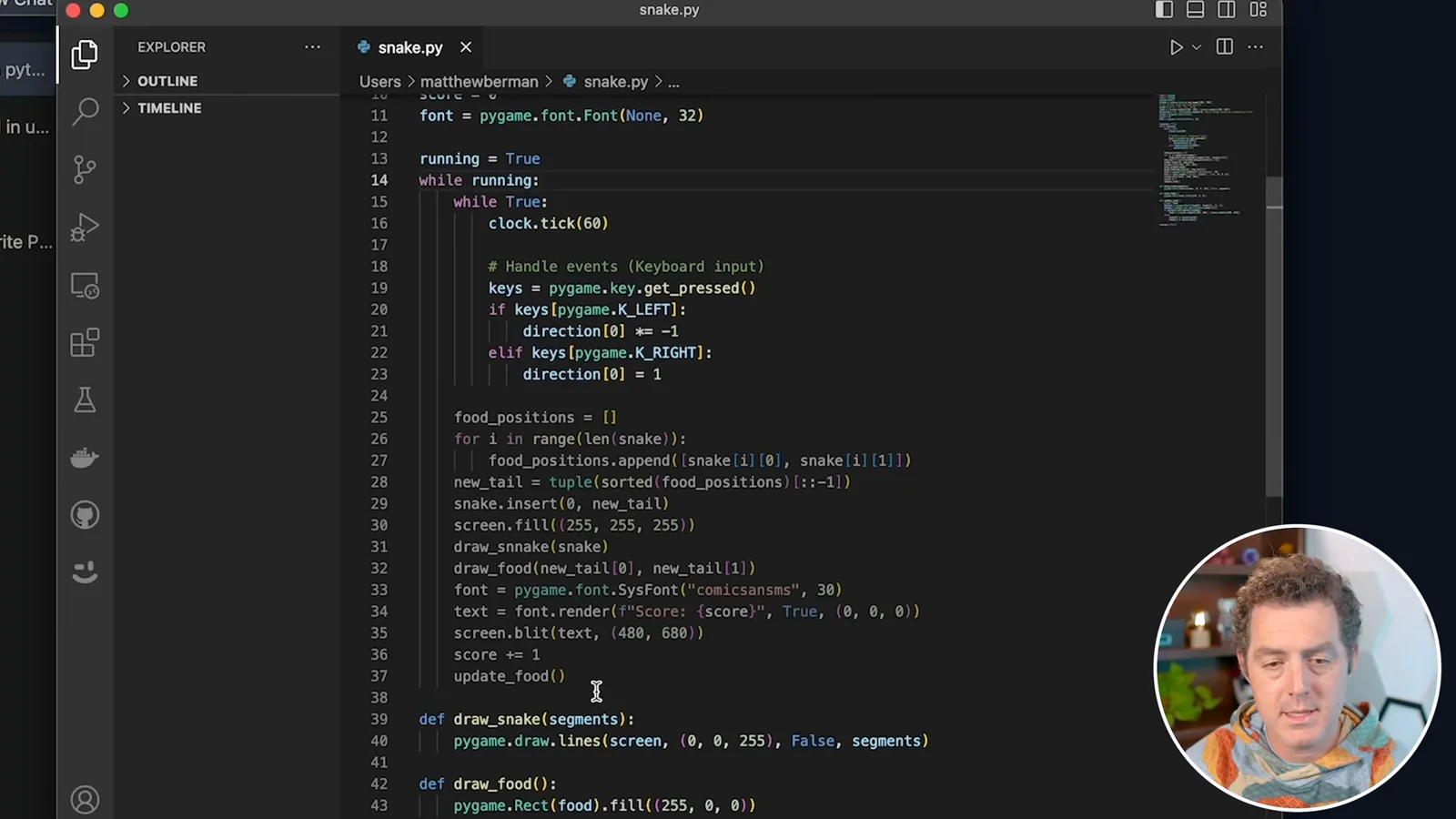1456x819 pixels.
Task: Open editor More Actions ellipsis
Action: click(x=1256, y=46)
